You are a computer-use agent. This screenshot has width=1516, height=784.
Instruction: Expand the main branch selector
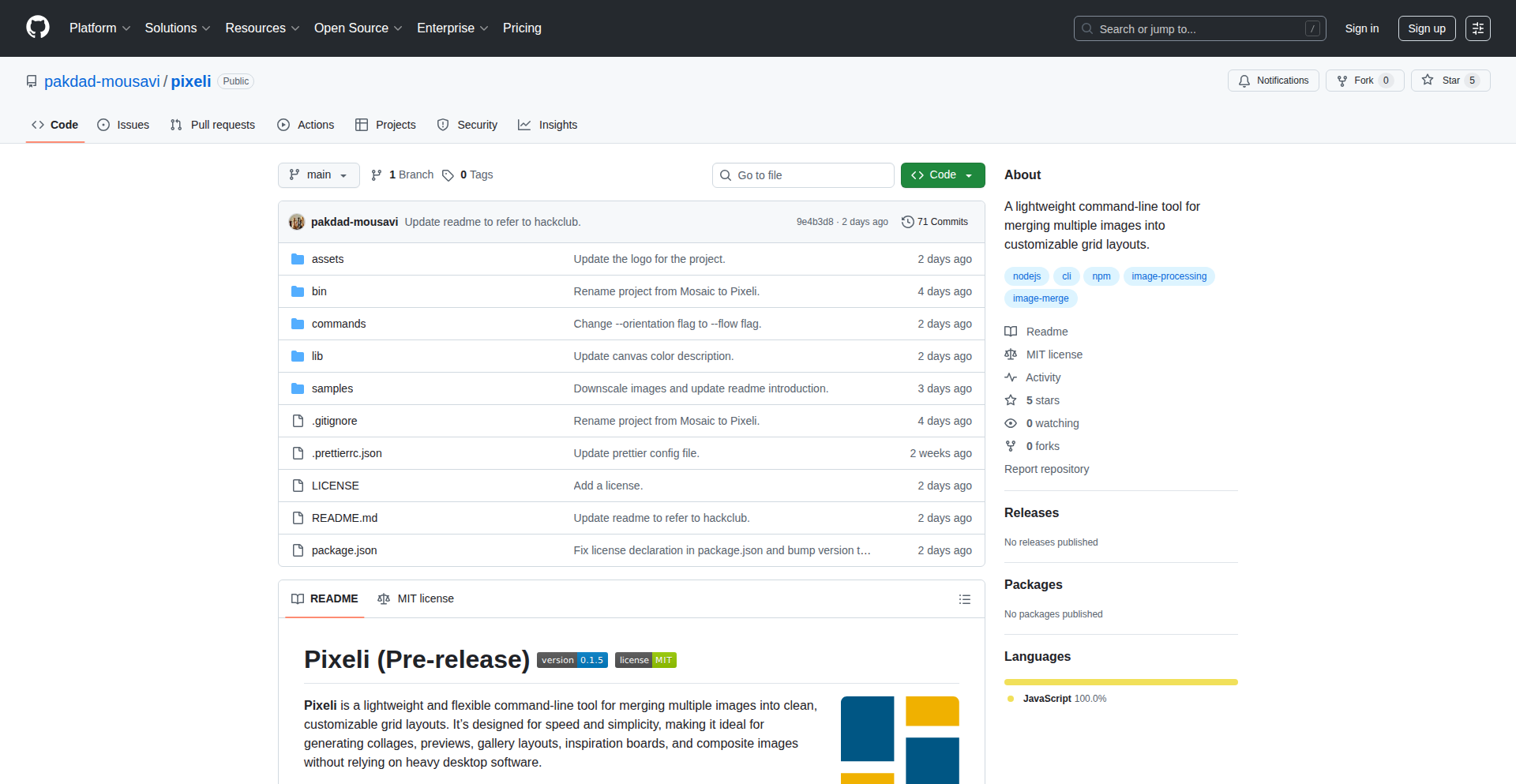pos(318,174)
